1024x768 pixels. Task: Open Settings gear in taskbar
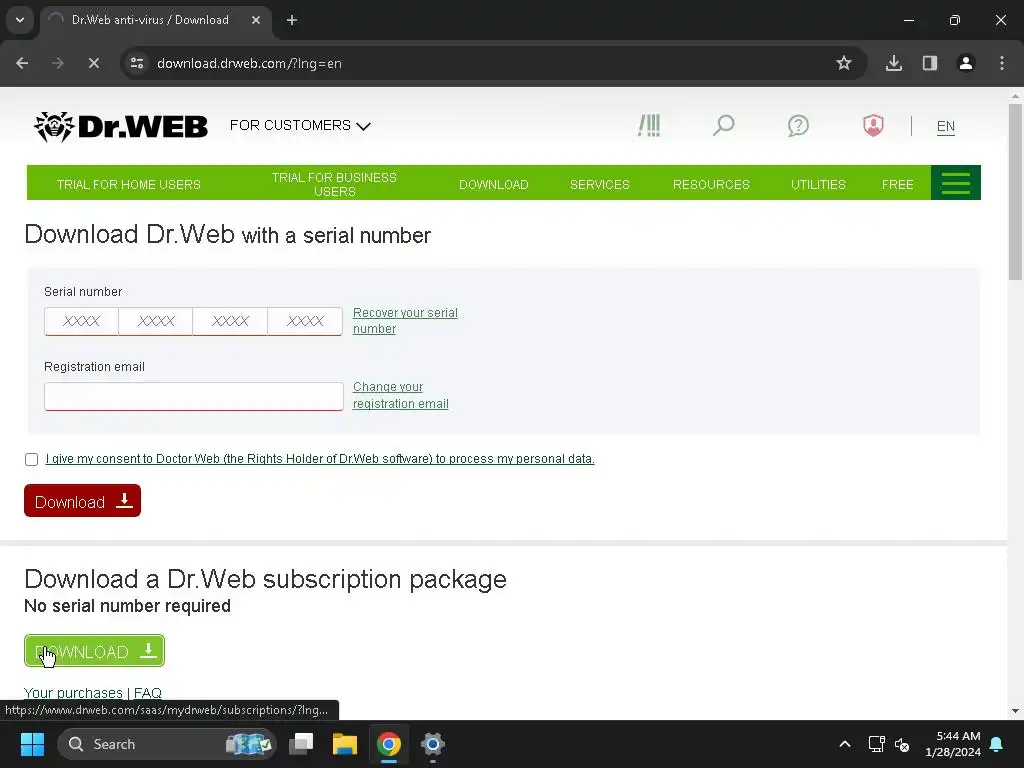(432, 744)
